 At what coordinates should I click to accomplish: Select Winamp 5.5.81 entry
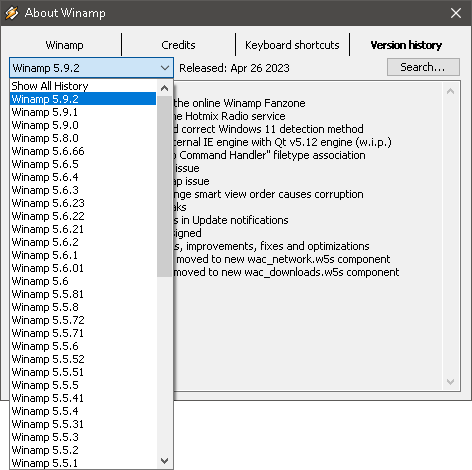(83, 294)
